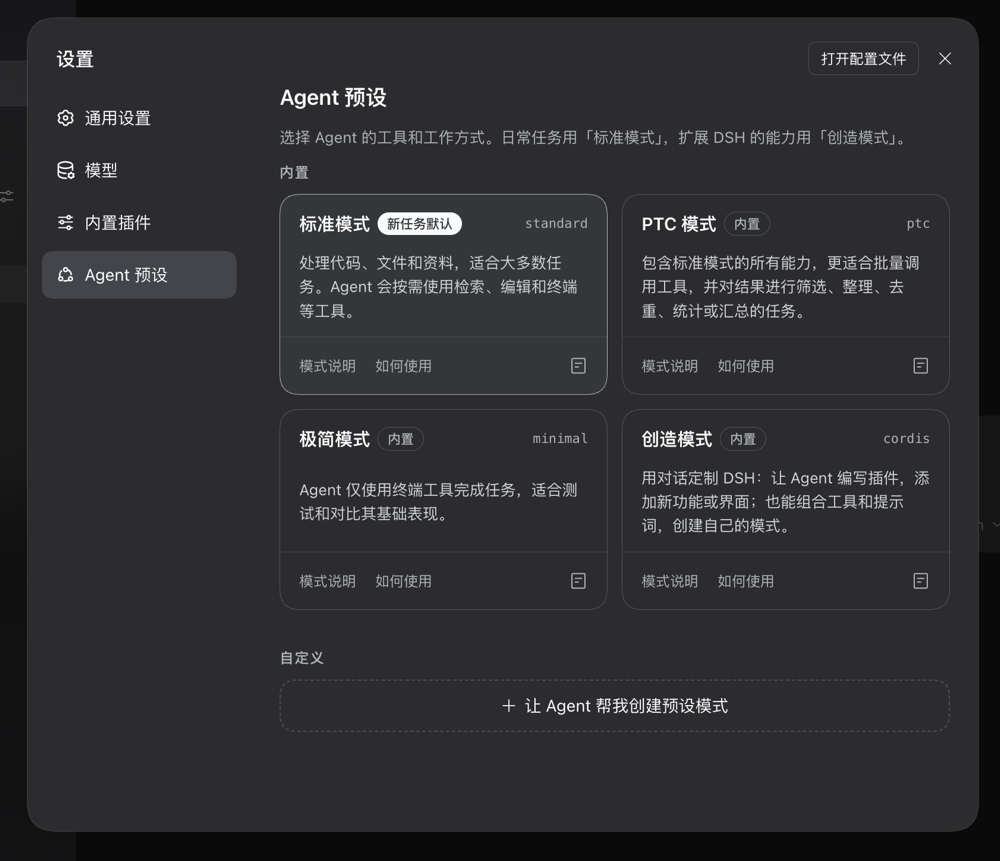Image resolution: width=1000 pixels, height=861 pixels.
Task: Click the 'standard' identifier text
Action: click(556, 223)
